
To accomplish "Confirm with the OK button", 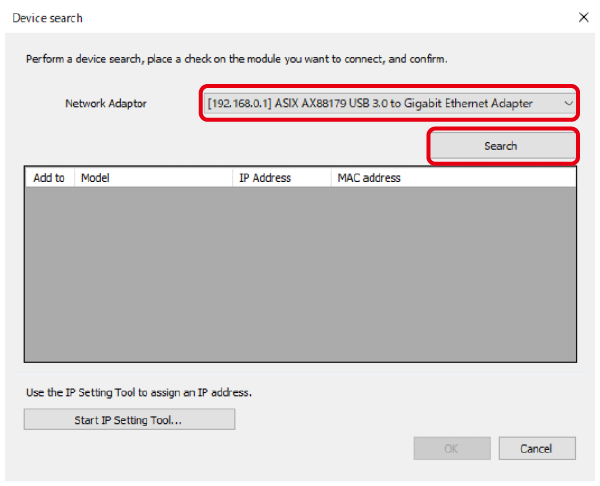I will [452, 449].
